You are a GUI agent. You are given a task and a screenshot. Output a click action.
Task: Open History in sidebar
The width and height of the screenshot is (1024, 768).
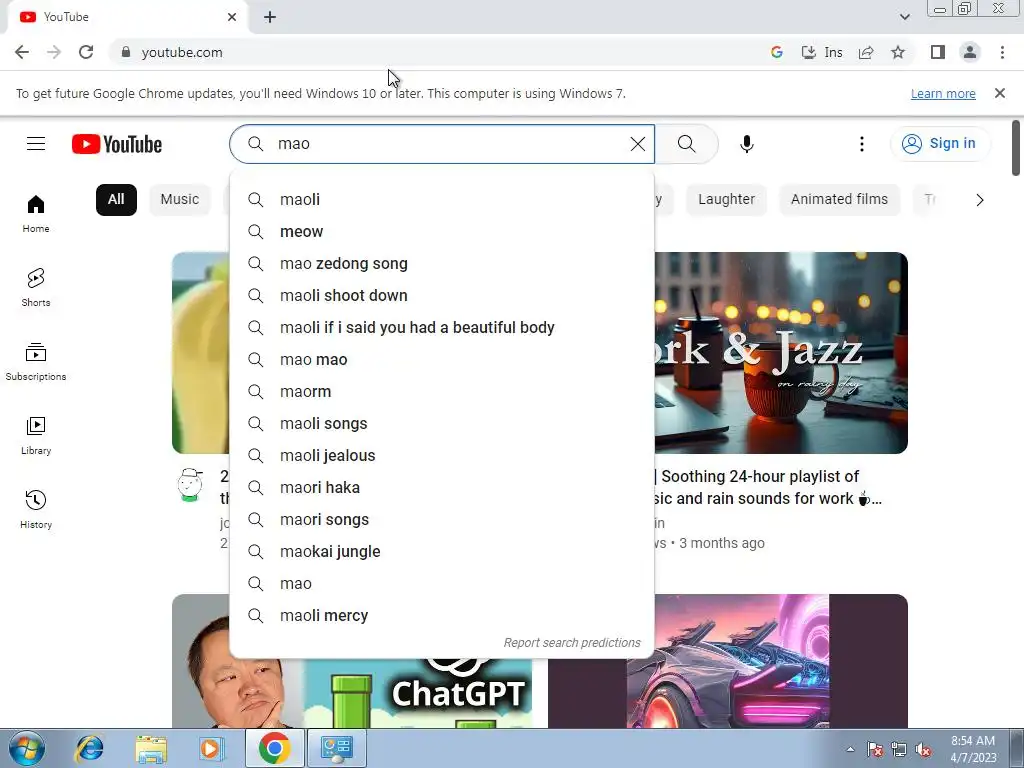[36, 509]
